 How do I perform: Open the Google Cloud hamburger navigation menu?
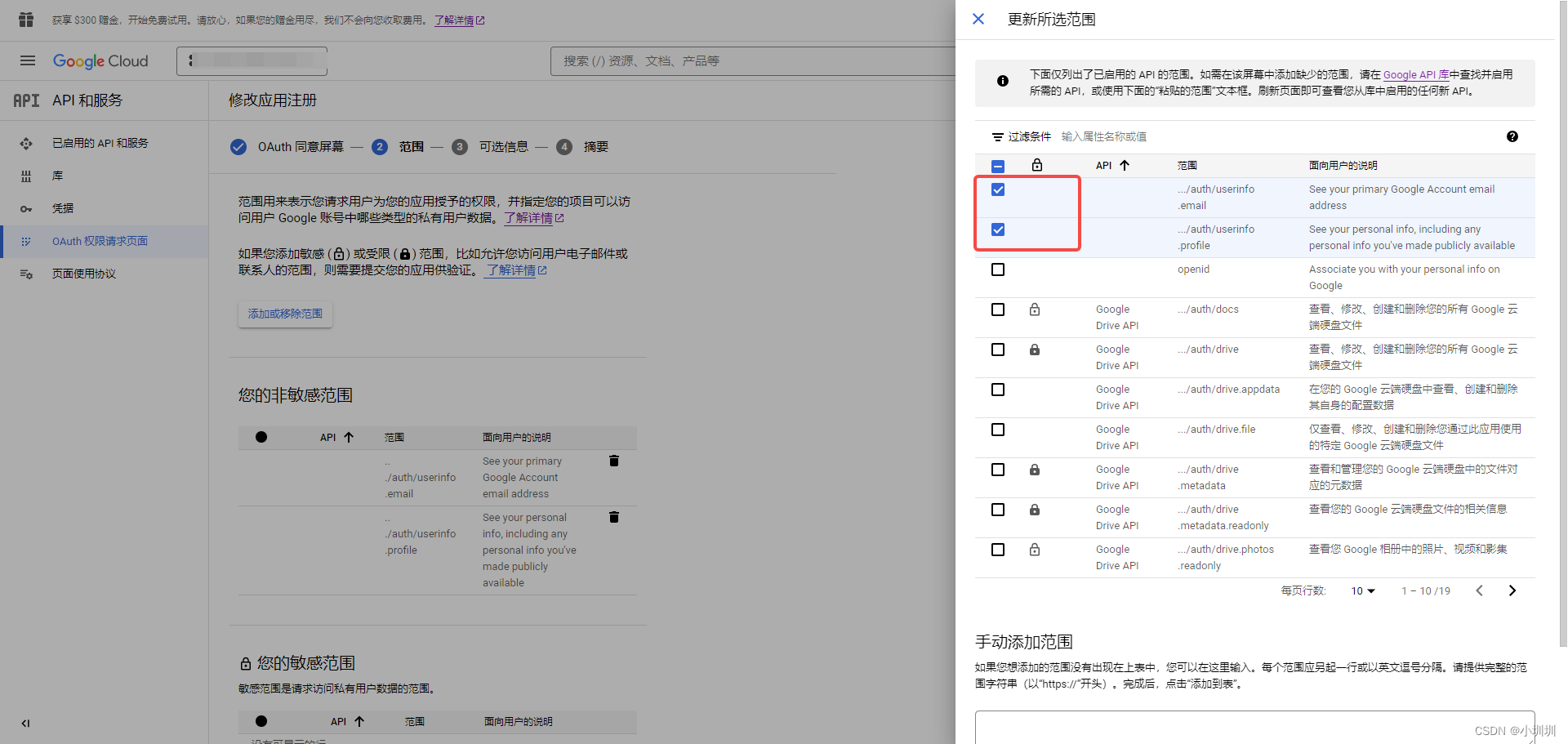pyautogui.click(x=28, y=60)
